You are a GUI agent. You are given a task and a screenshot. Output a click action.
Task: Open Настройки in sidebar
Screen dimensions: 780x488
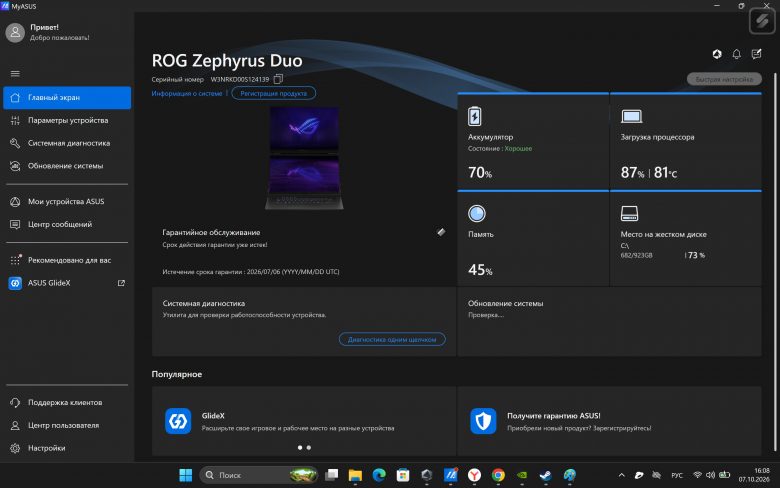(x=67, y=448)
